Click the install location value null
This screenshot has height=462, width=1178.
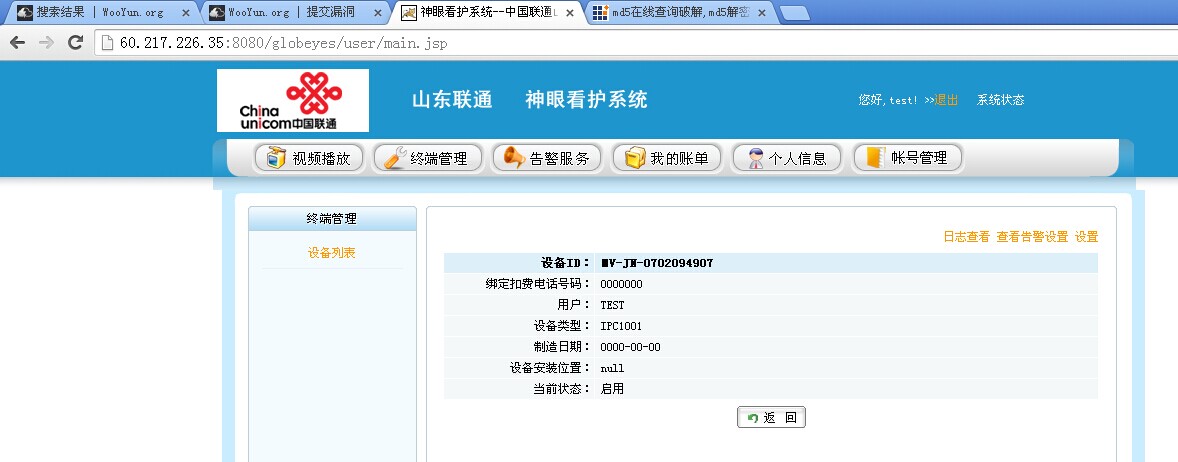tap(612, 368)
